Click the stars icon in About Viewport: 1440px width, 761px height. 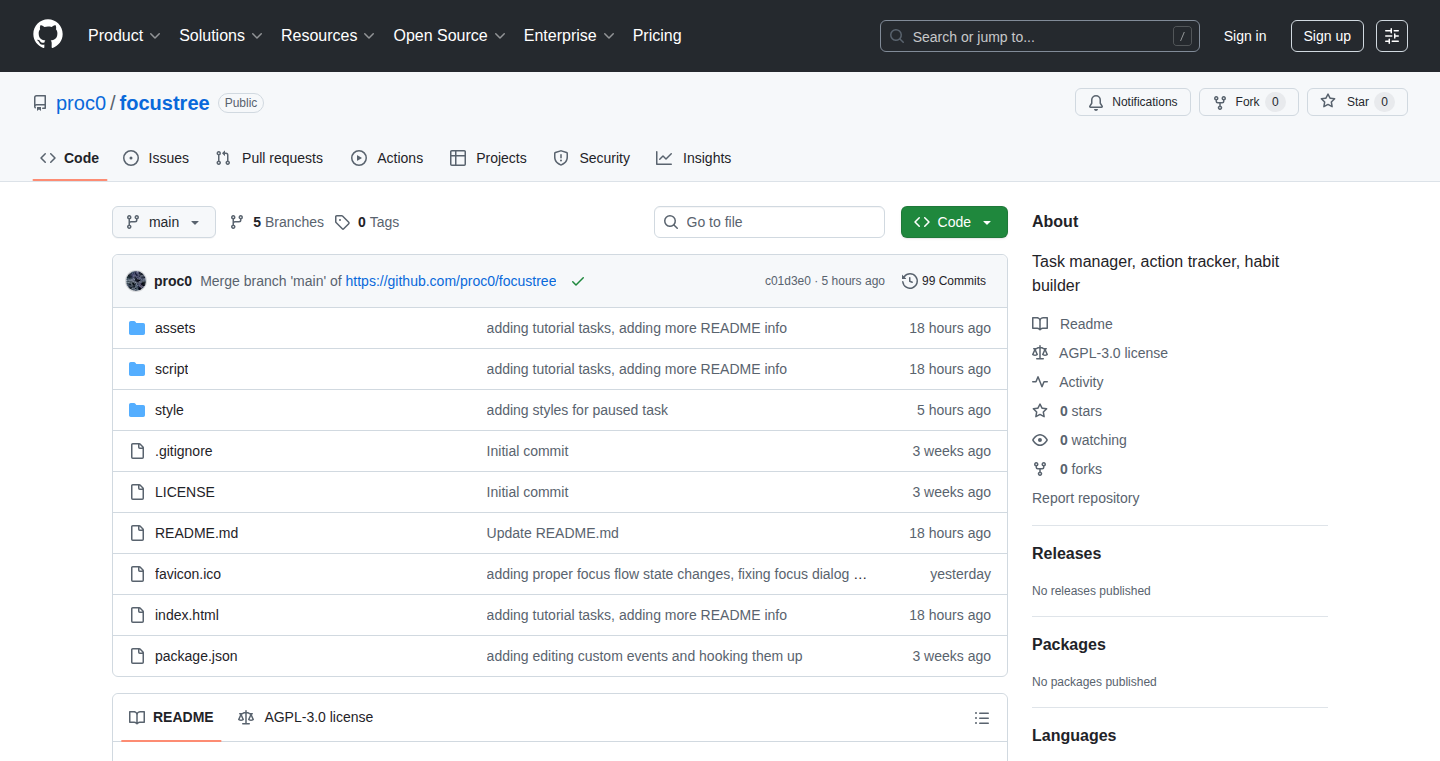[1040, 411]
